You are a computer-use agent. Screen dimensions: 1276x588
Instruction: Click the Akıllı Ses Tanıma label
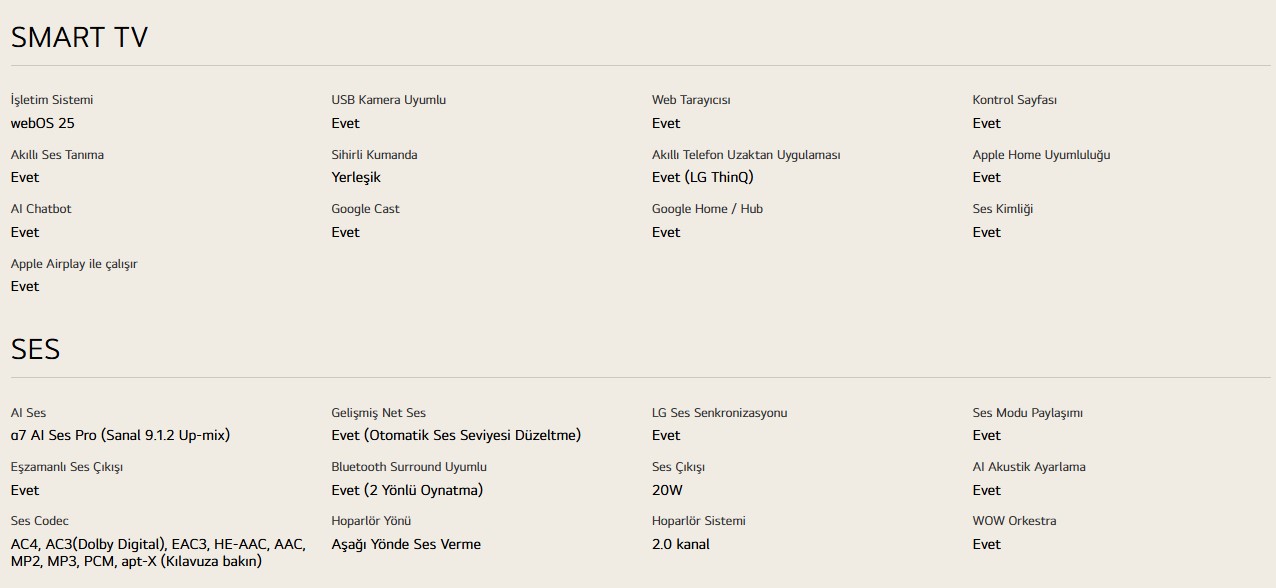point(57,155)
